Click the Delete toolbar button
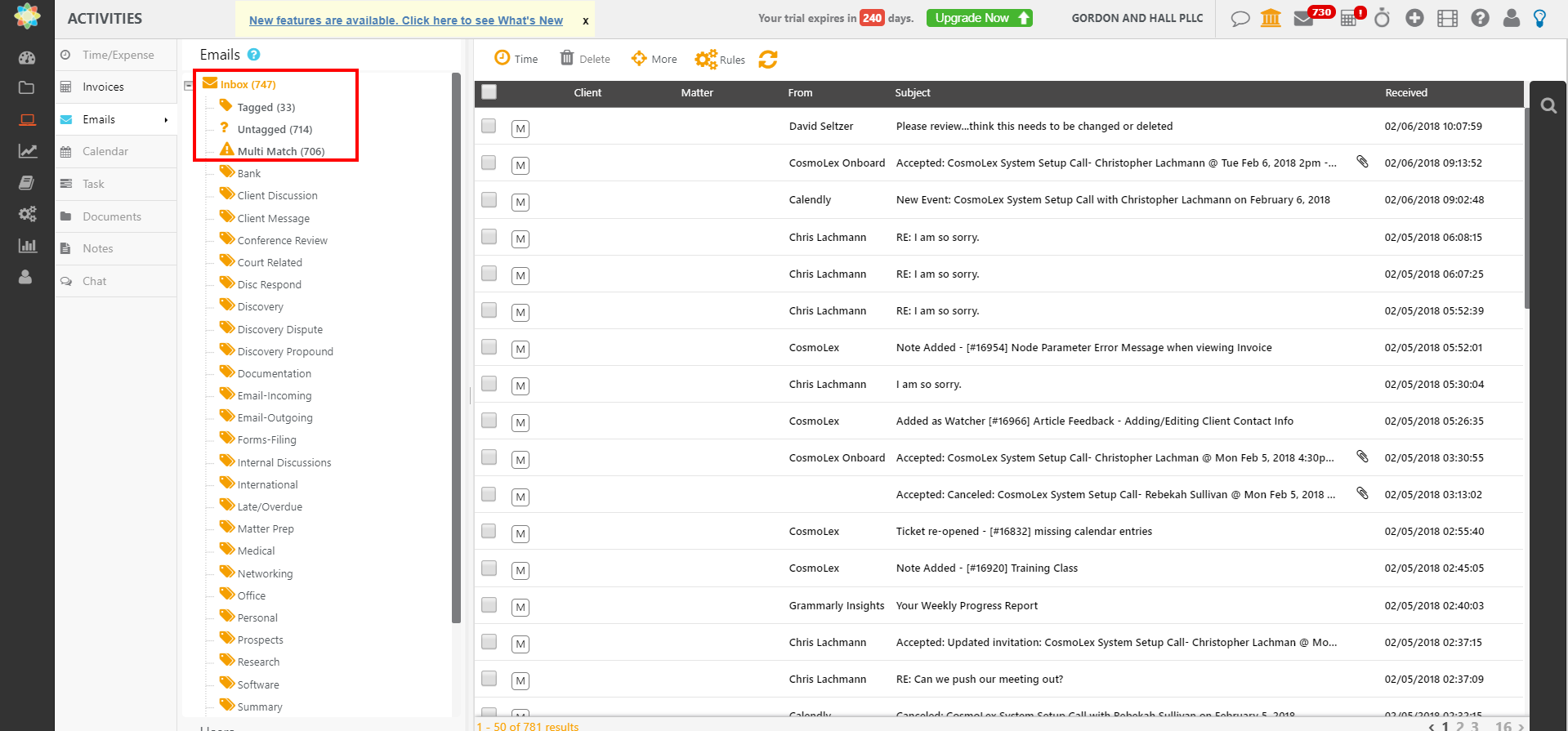This screenshot has height=731, width=1568. (x=585, y=59)
